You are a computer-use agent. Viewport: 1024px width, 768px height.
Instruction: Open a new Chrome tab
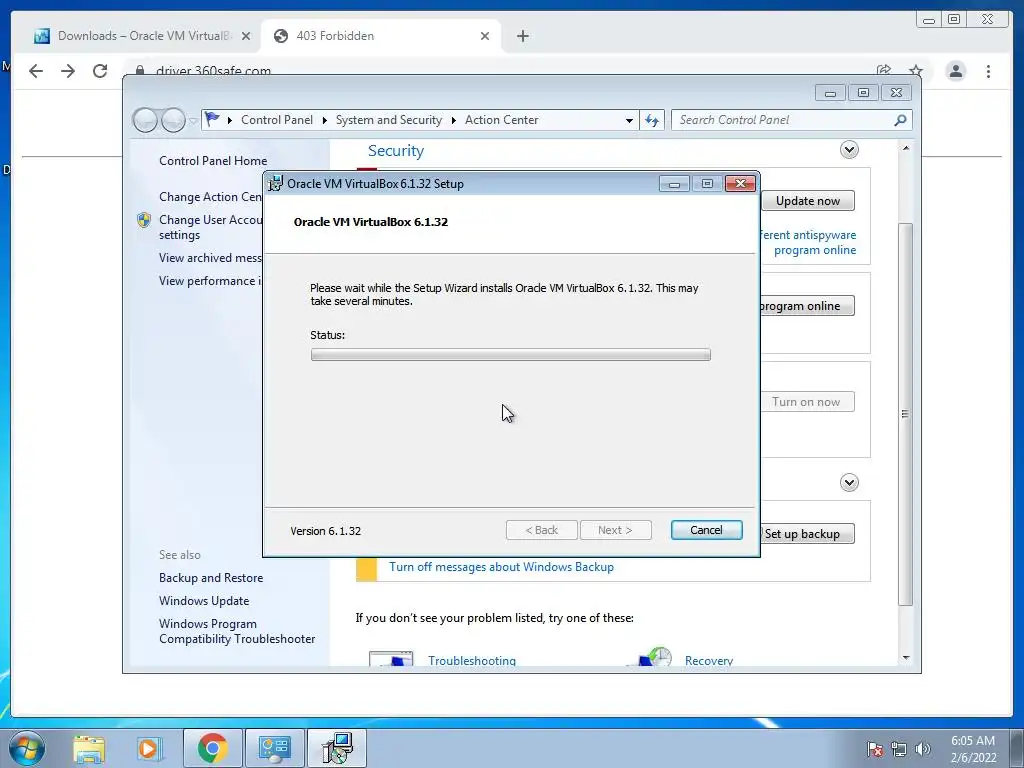522,36
